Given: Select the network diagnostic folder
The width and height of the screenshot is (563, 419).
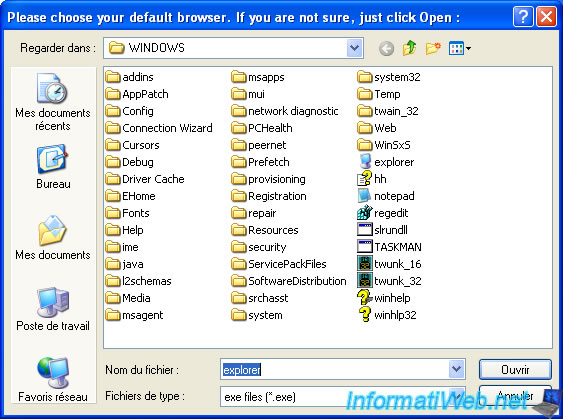Looking at the screenshot, I should pyautogui.click(x=285, y=111).
